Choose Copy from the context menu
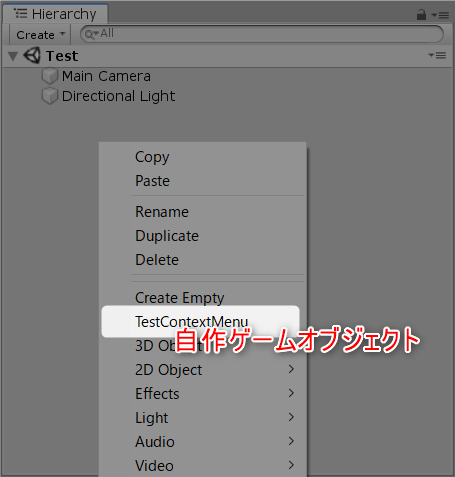Viewport: 455px width, 477px height. click(202, 157)
